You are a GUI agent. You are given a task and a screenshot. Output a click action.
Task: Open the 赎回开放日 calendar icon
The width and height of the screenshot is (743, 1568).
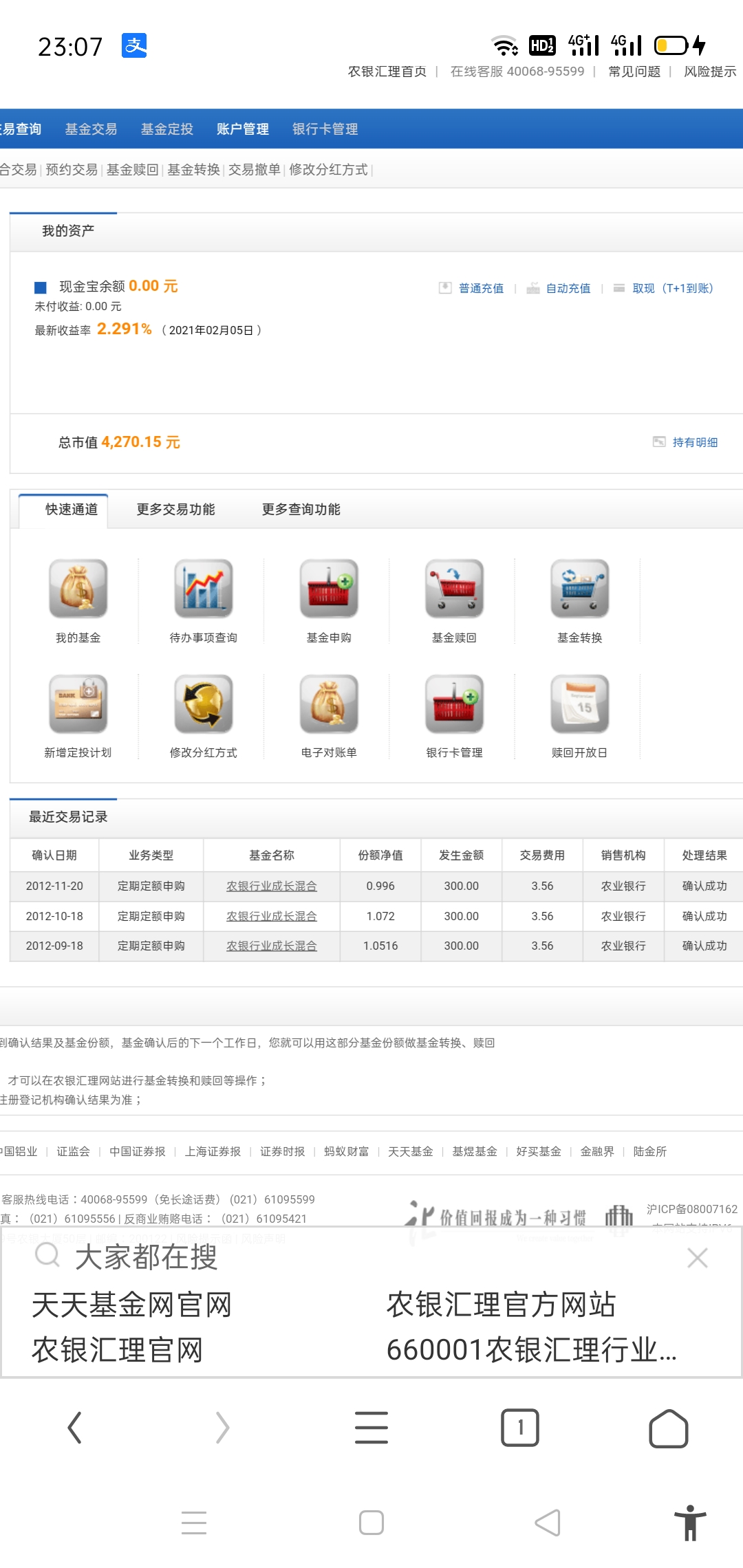(580, 704)
